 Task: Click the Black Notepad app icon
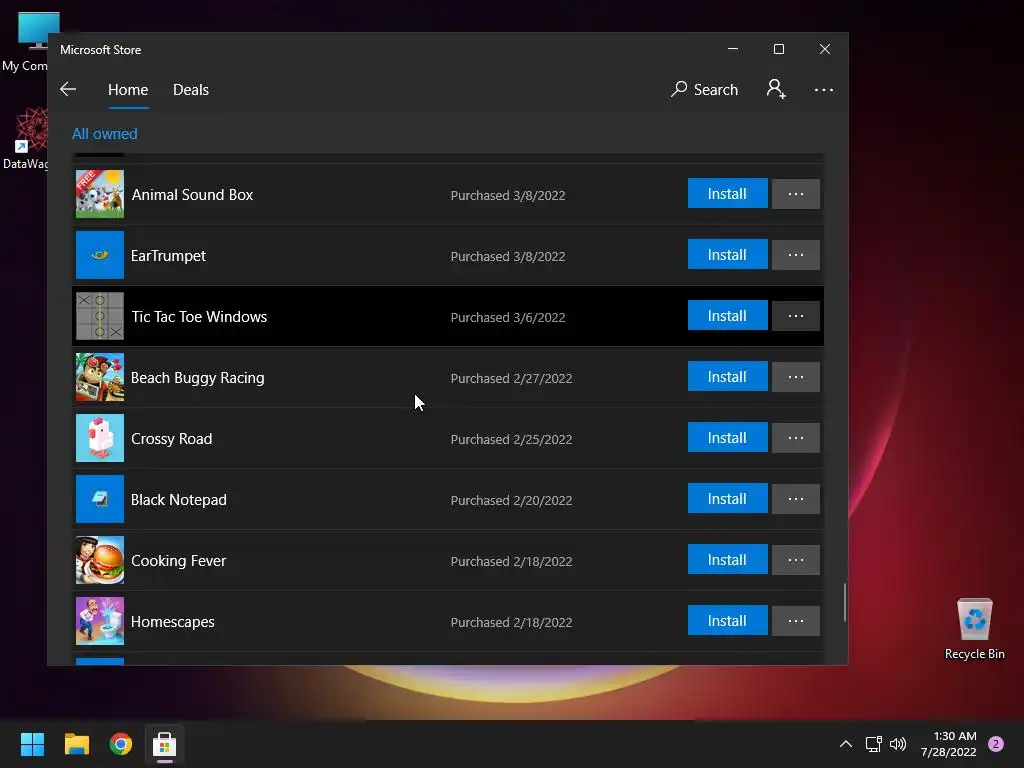(x=100, y=499)
